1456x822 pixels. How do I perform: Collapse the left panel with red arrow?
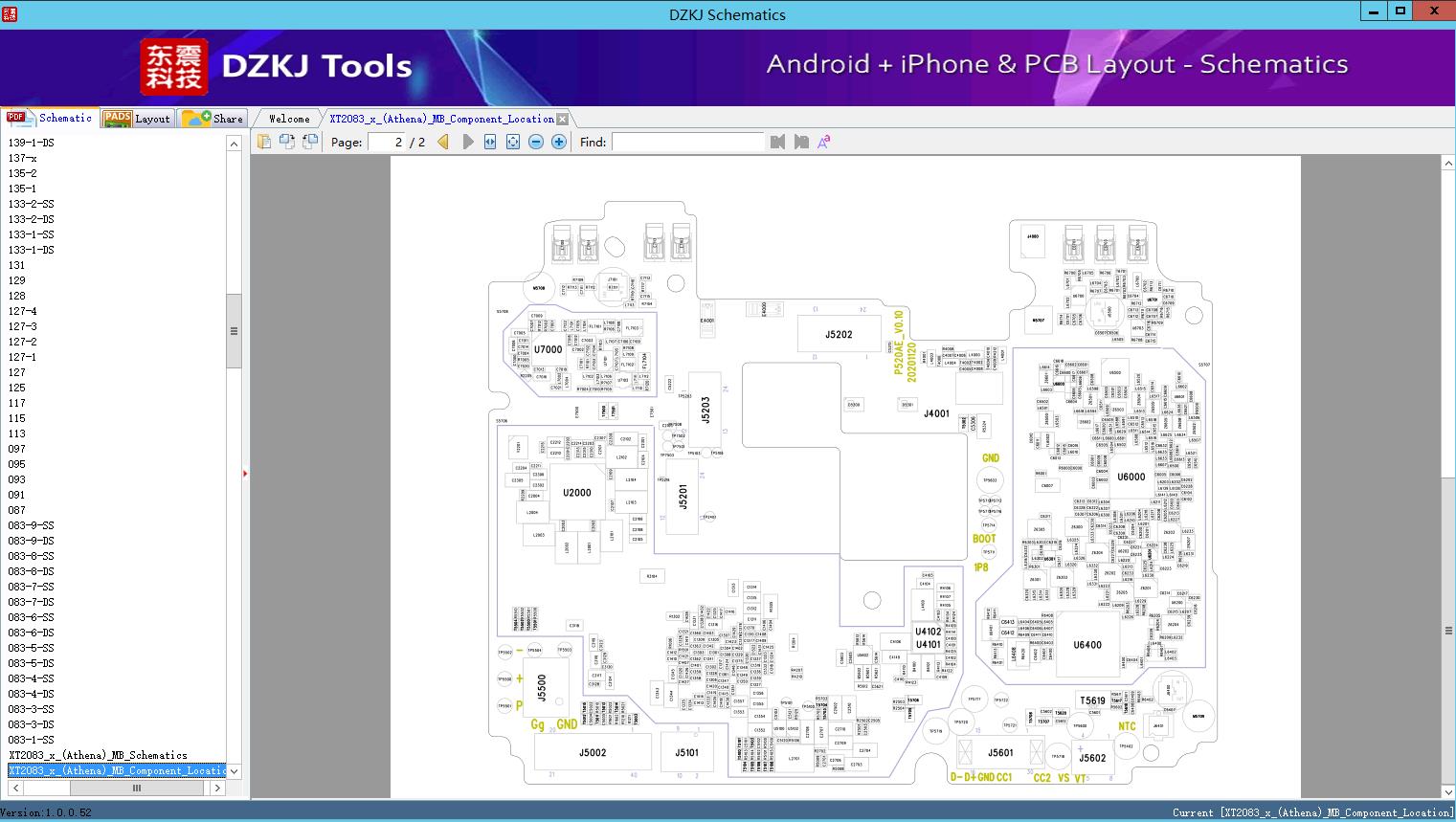point(245,473)
